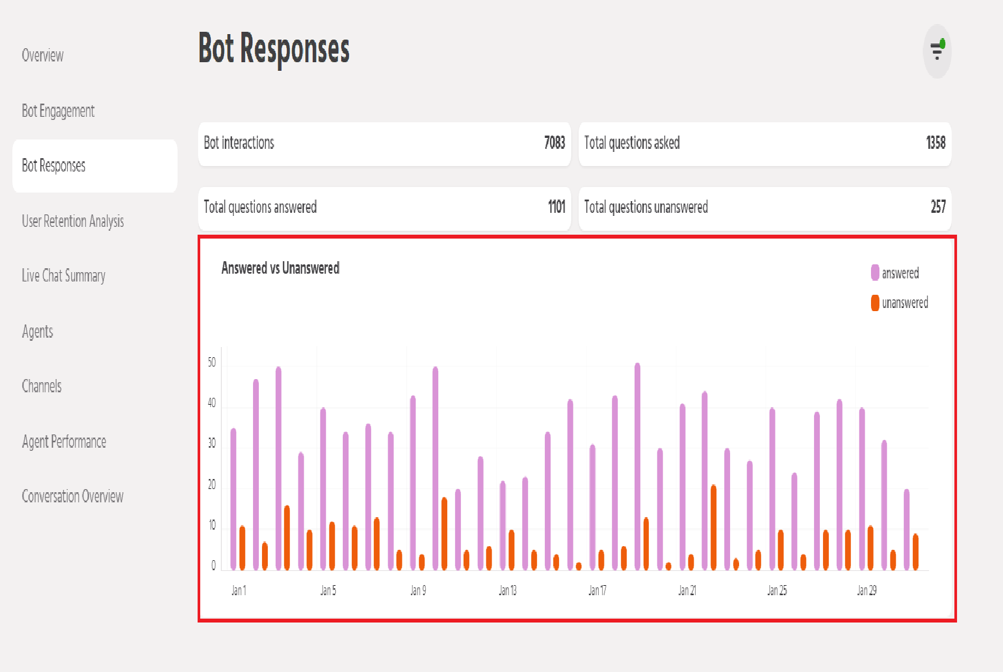
Task: Open the Overview section
Action: pyautogui.click(x=43, y=56)
